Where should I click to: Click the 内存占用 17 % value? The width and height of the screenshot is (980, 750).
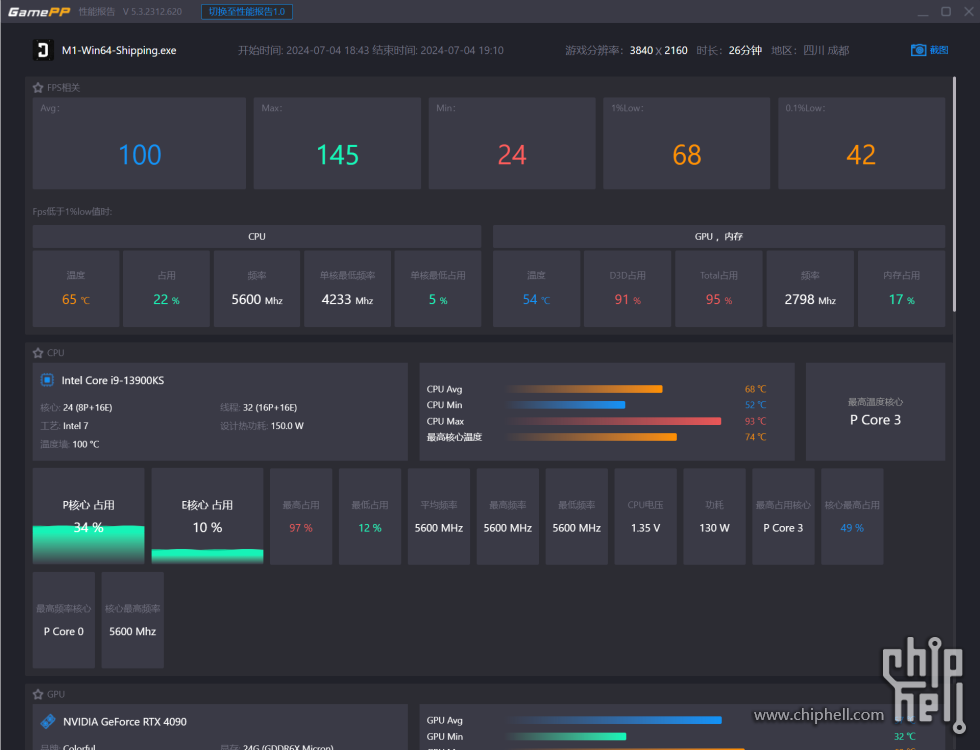tap(901, 300)
